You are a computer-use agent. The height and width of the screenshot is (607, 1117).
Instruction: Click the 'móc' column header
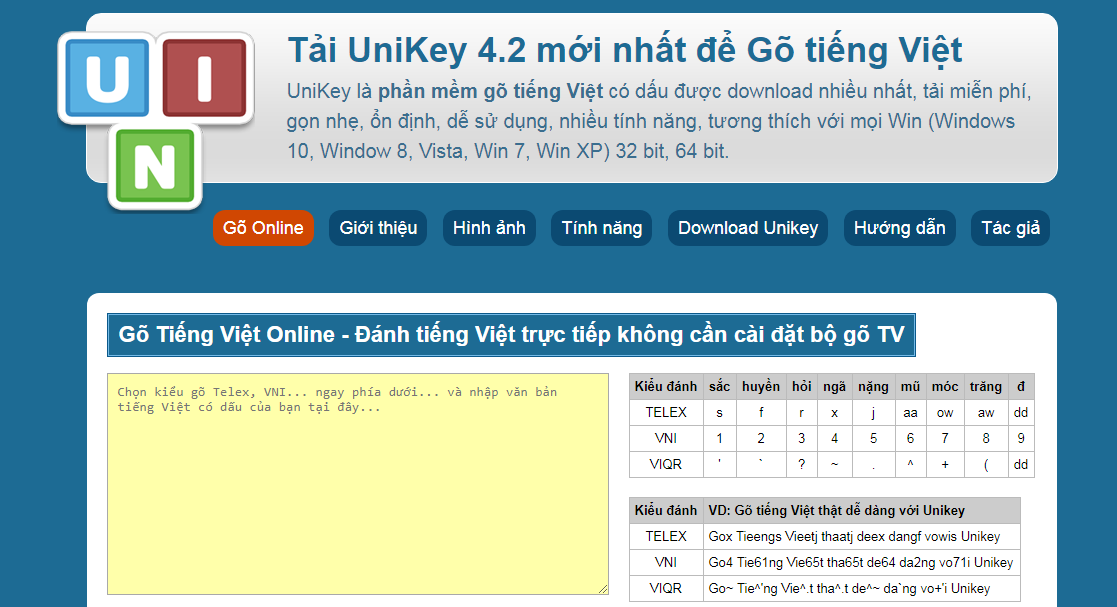click(945, 387)
